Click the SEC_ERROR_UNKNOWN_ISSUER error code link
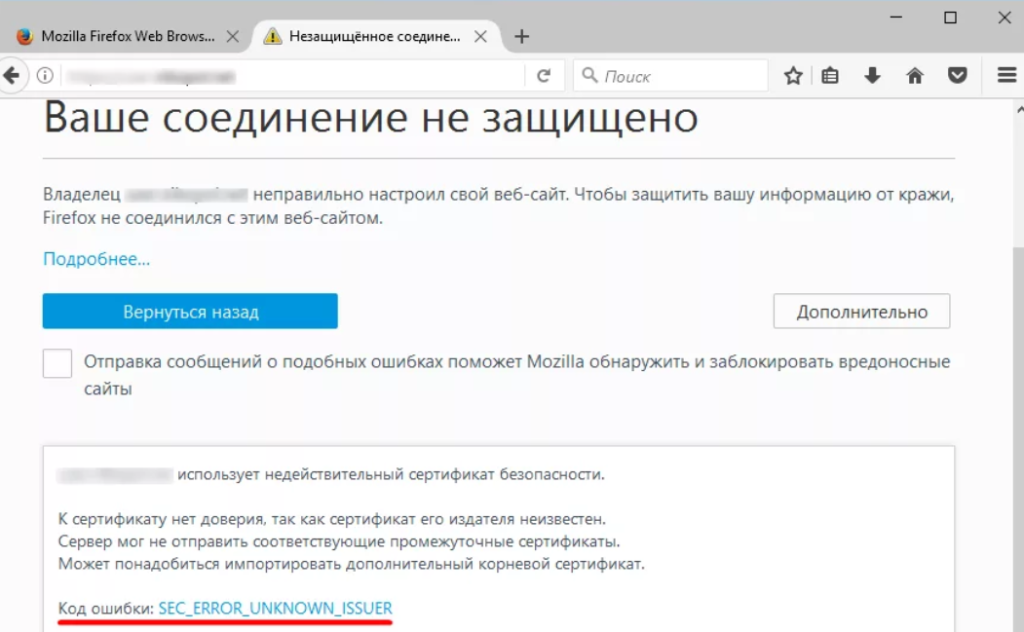The height and width of the screenshot is (632, 1024). click(x=275, y=608)
